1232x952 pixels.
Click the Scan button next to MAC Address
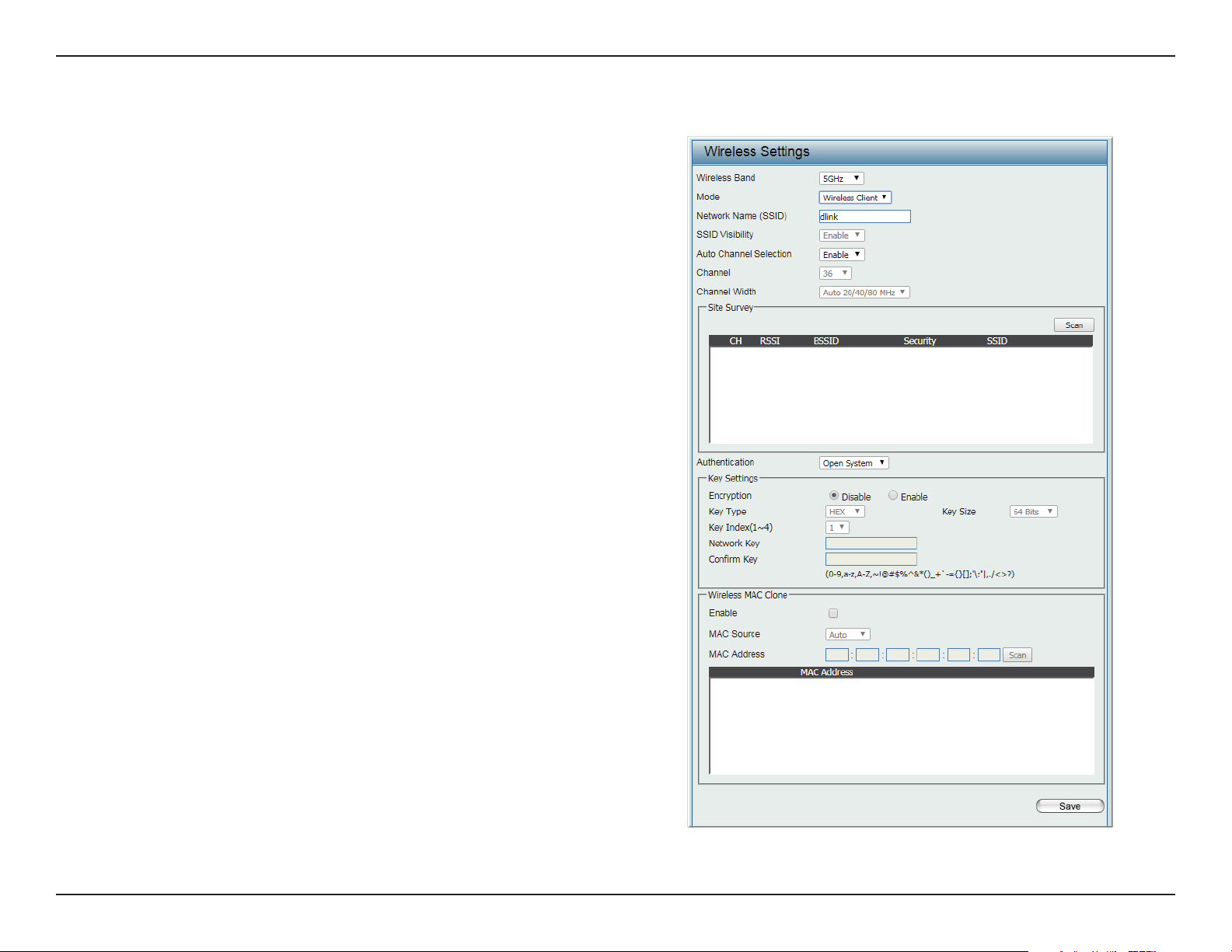click(x=1017, y=655)
